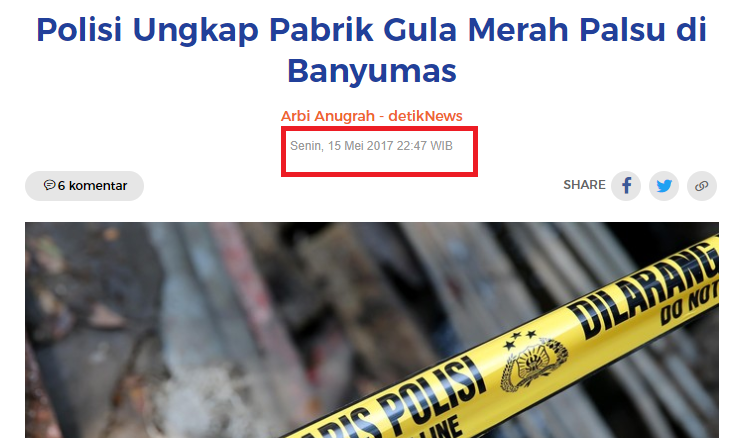
Task: Click the date Senin, 15 Mei 2017
Action: pyautogui.click(x=342, y=146)
